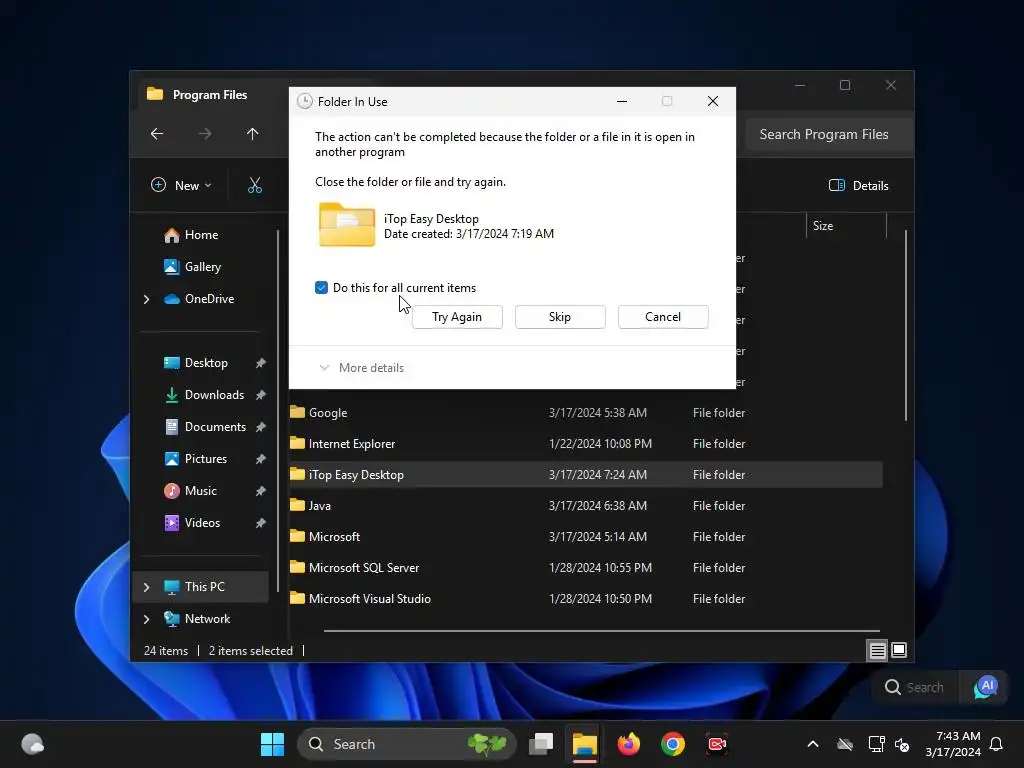
Task: Select the Java folder row
Action: click(585, 506)
